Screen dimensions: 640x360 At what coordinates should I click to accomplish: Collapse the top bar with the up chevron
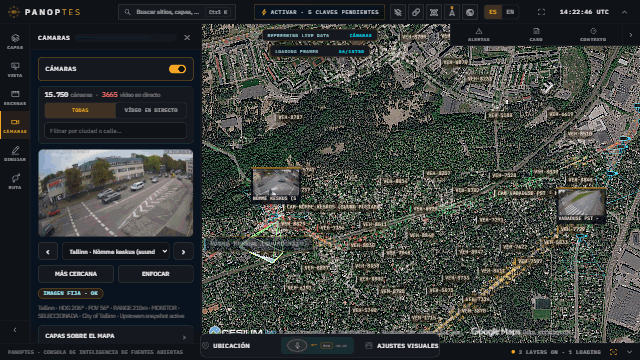point(624,12)
